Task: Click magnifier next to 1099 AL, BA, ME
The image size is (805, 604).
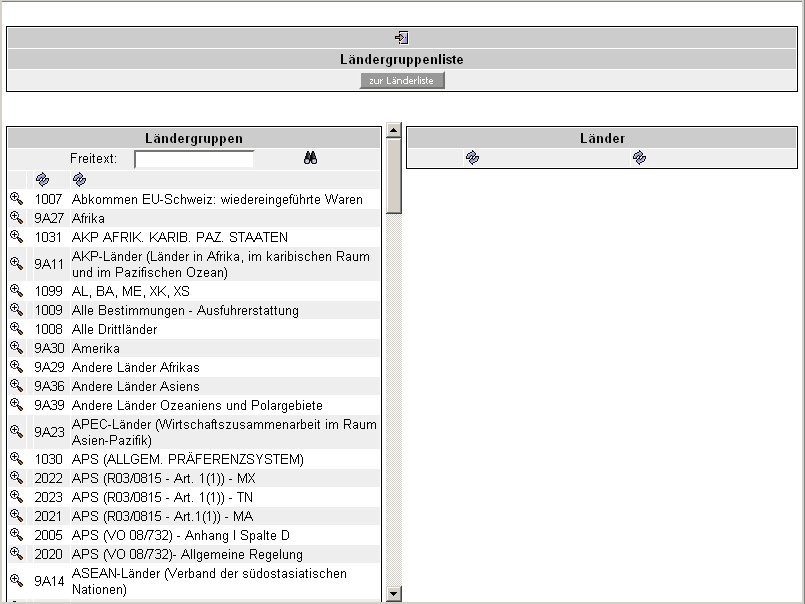Action: [16, 291]
